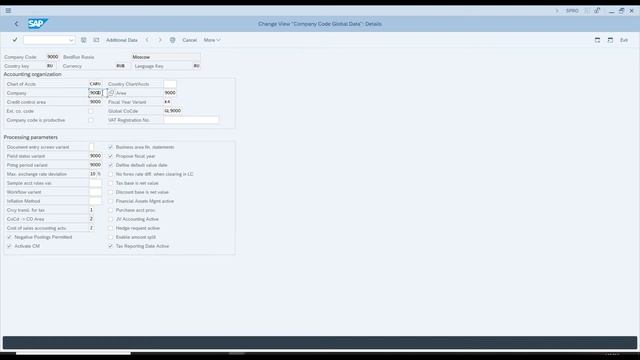Click the Global CoCde field
The width and height of the screenshot is (640, 360).
click(173, 111)
